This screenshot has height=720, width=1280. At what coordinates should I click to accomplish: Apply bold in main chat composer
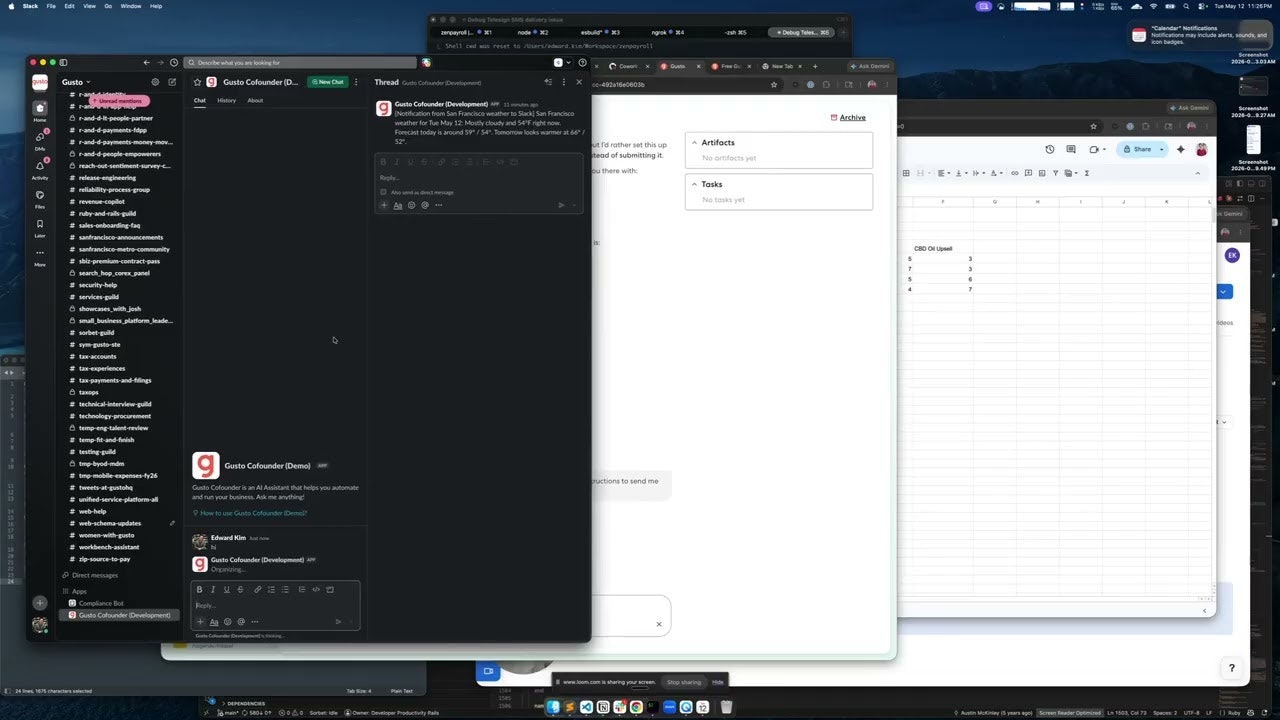click(x=199, y=589)
